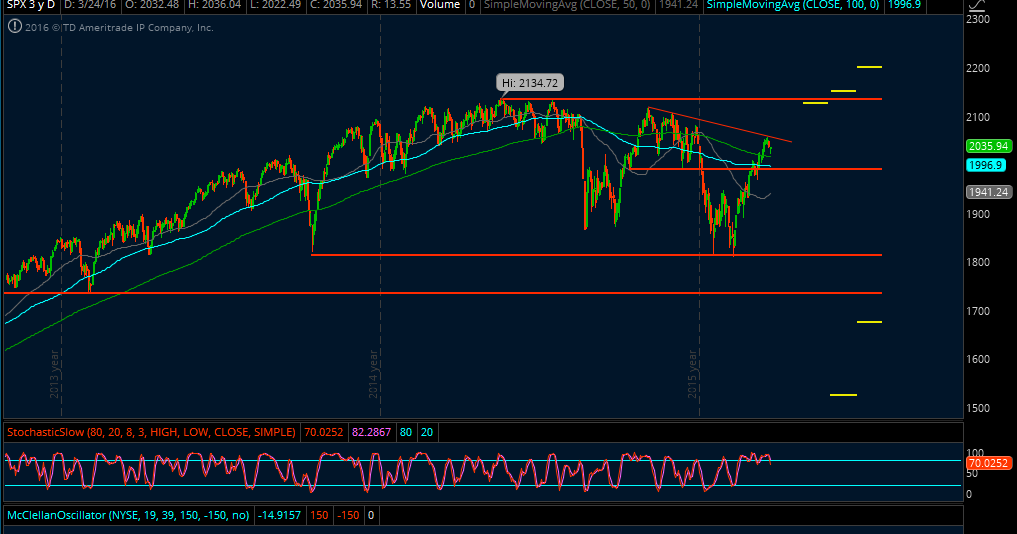The image size is (1017, 534).
Task: Click the 2015 year vertical label
Action: pyautogui.click(x=692, y=374)
